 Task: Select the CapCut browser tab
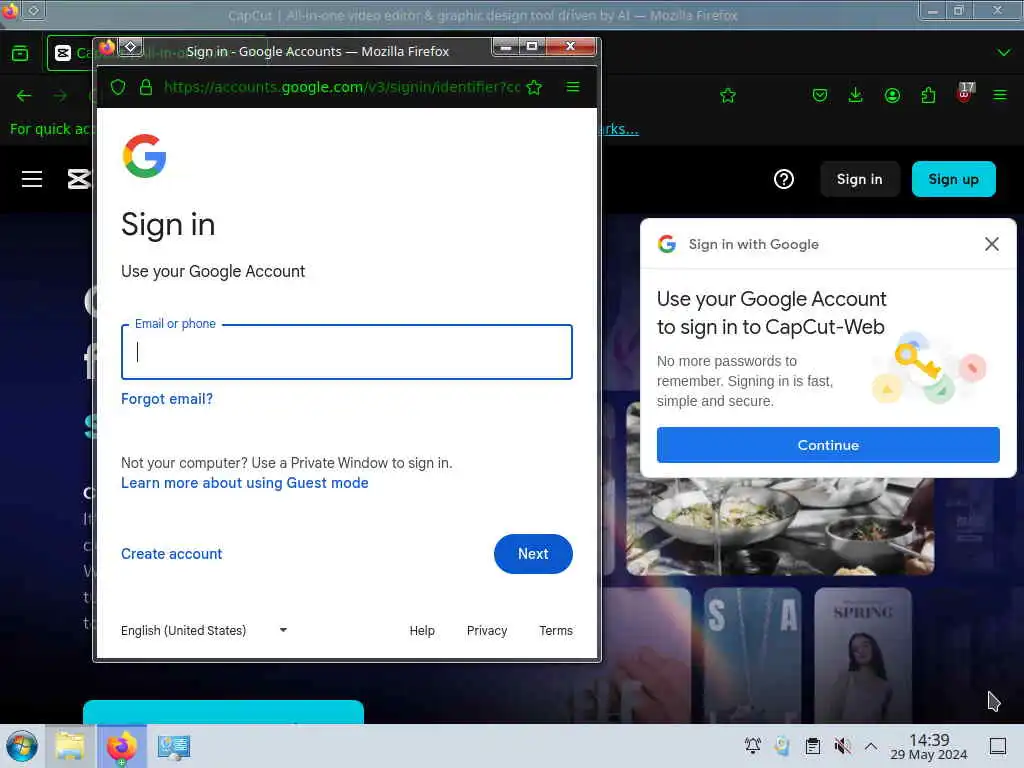pyautogui.click(x=72, y=53)
